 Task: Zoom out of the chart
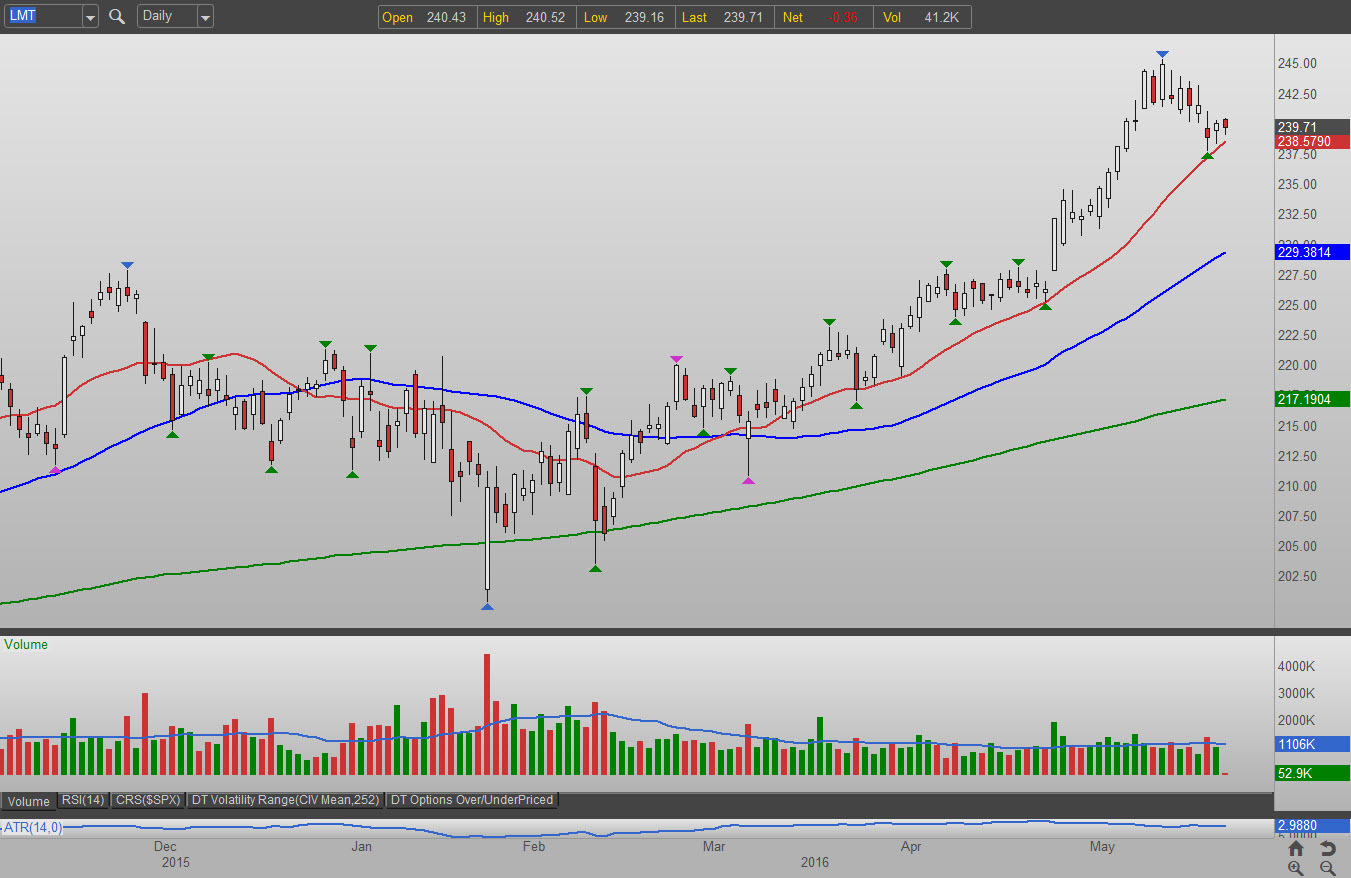(1327, 868)
